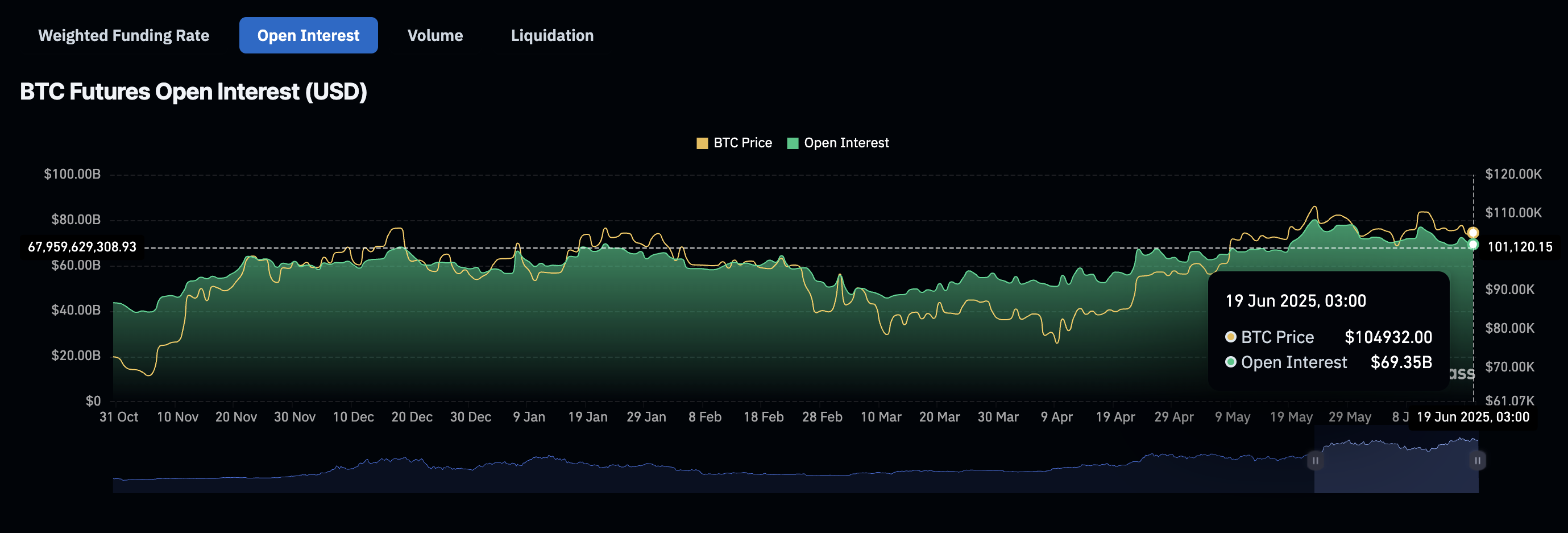Click the 10 Dec date on the x-axis
Viewport: 1568px width, 533px height.
(x=353, y=418)
